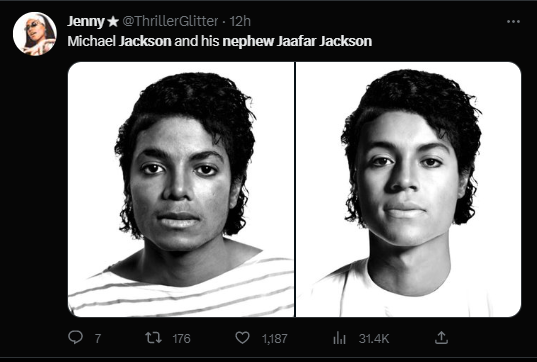Image resolution: width=537 pixels, height=362 pixels.
Task: Click the display name Jenny
Action: pos(86,21)
